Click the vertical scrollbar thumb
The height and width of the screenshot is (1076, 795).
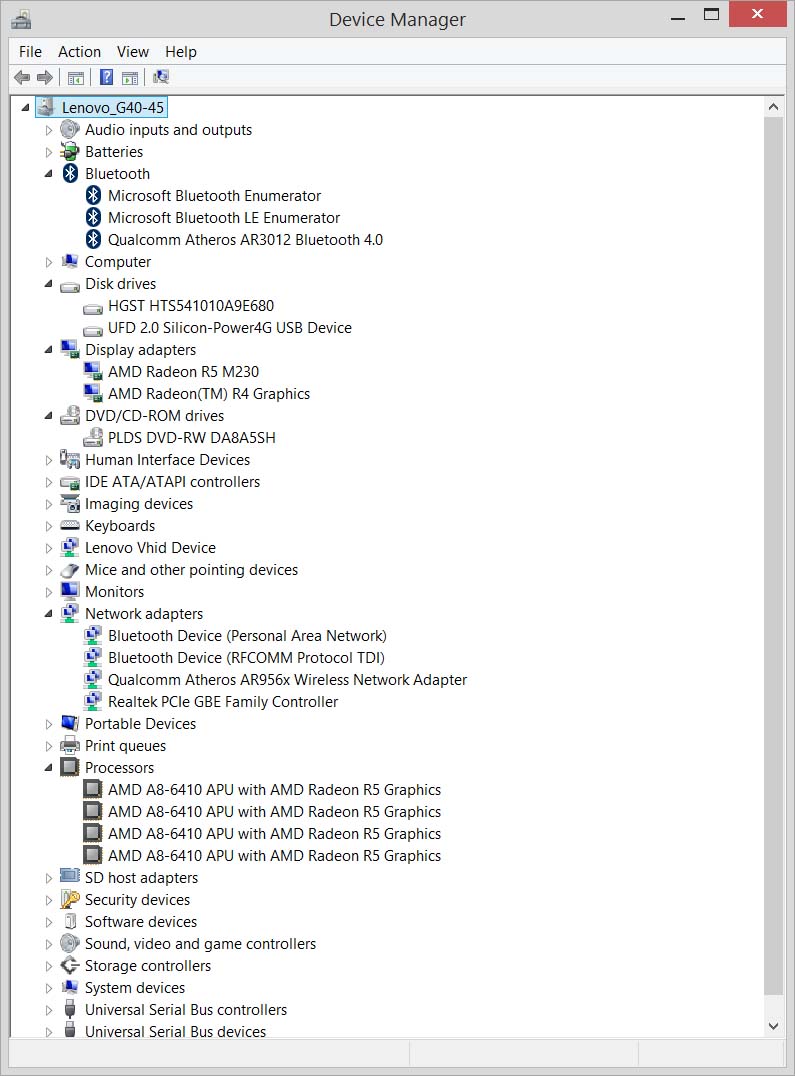click(773, 556)
